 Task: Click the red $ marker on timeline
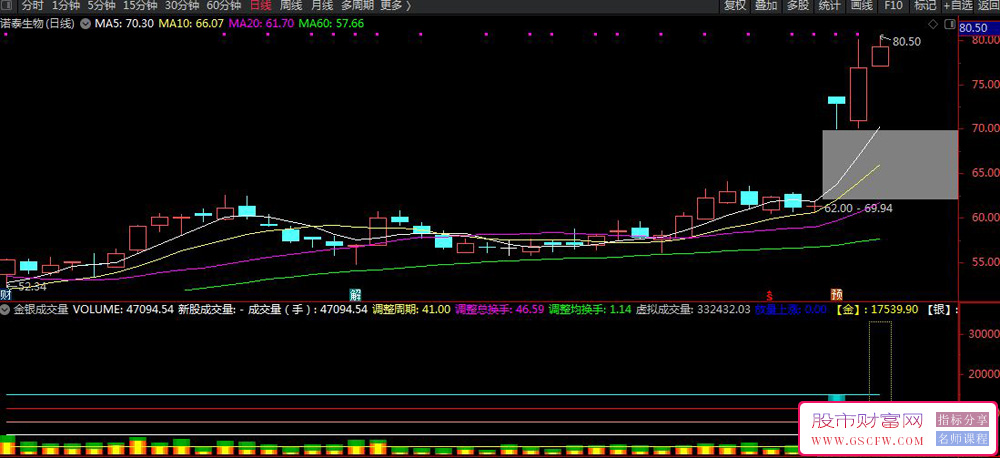(x=770, y=295)
